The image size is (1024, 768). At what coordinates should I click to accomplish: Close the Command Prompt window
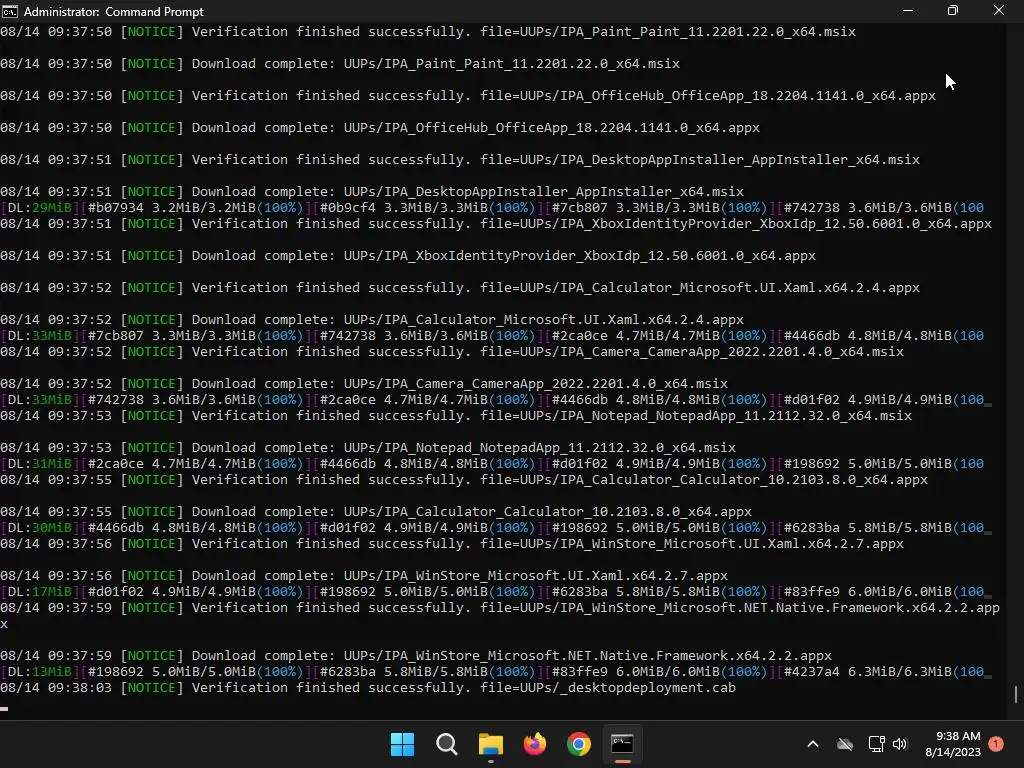tap(999, 10)
